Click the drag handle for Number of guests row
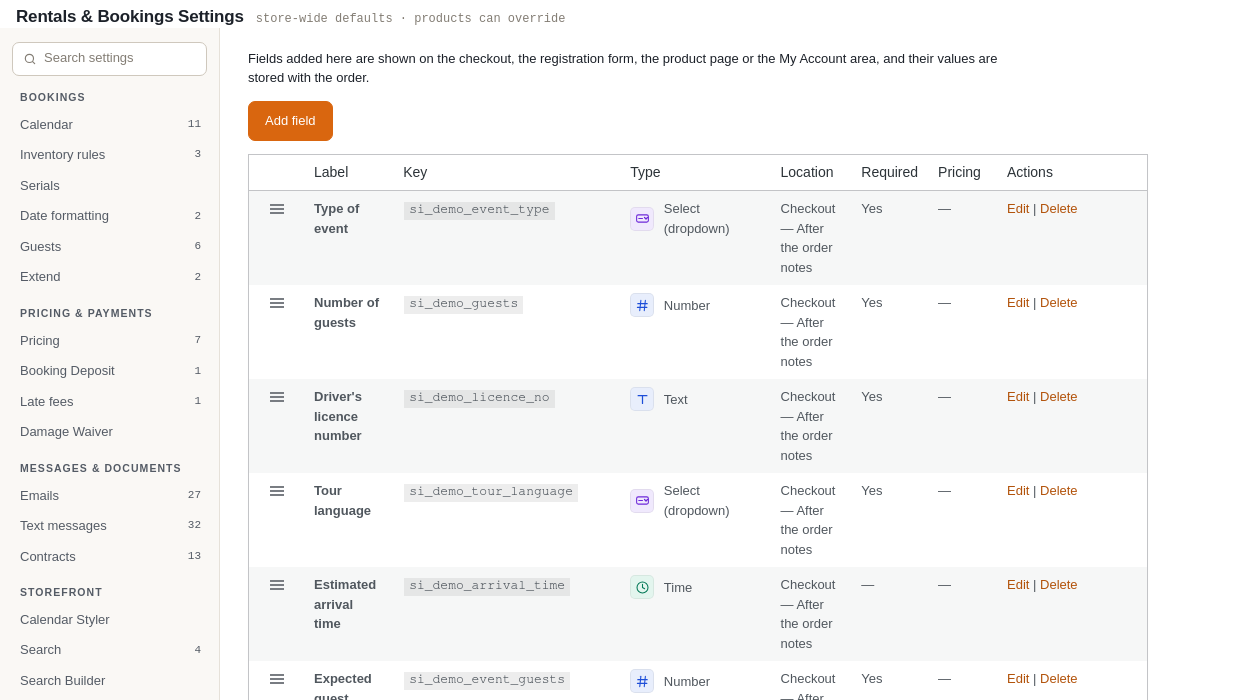This screenshot has width=1236, height=700. coord(277,303)
